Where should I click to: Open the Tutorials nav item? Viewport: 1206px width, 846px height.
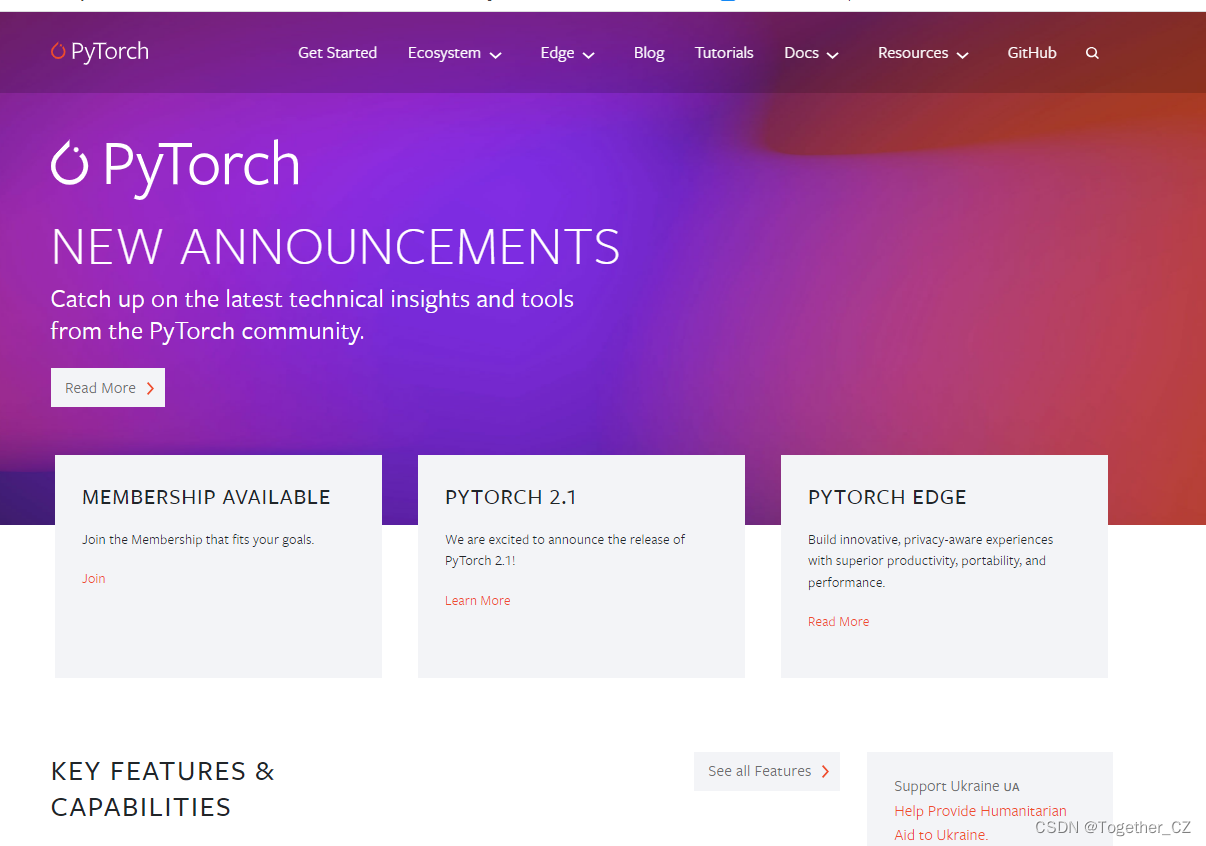click(724, 53)
